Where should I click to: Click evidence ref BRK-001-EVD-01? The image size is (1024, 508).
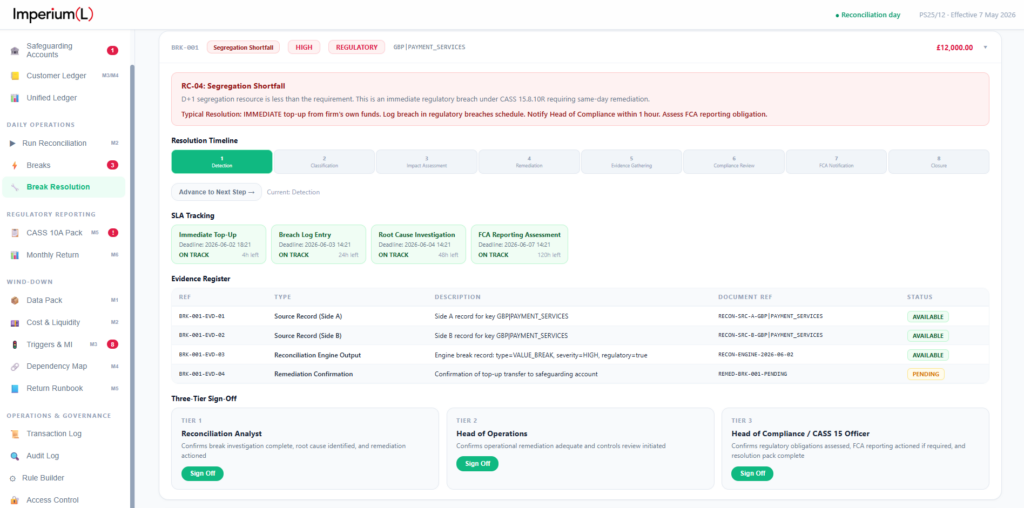tap(202, 316)
